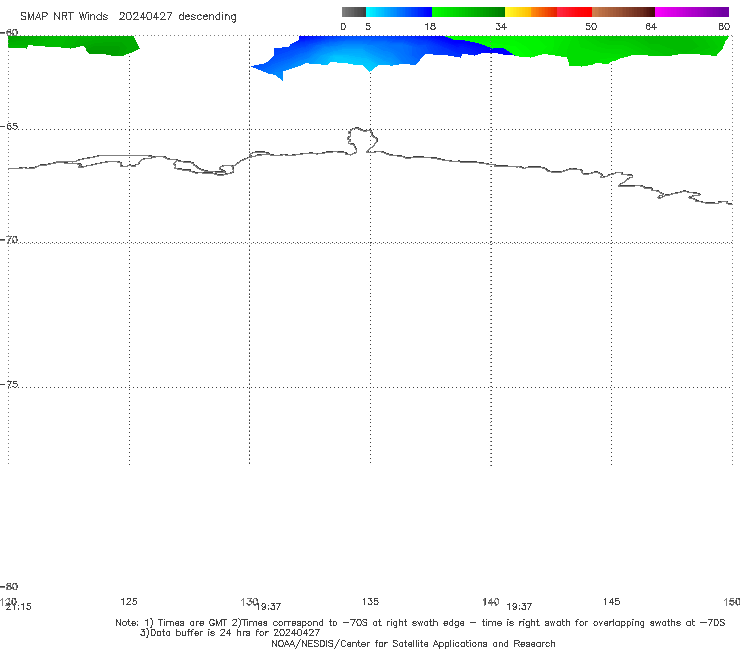Click the green wind swath near longitude 120–125

click(x=73, y=44)
